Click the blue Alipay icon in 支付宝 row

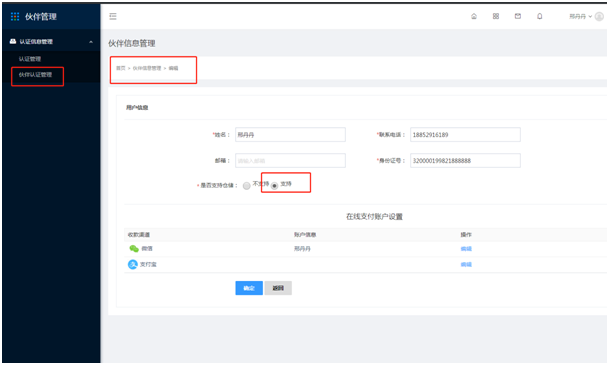[x=133, y=264]
